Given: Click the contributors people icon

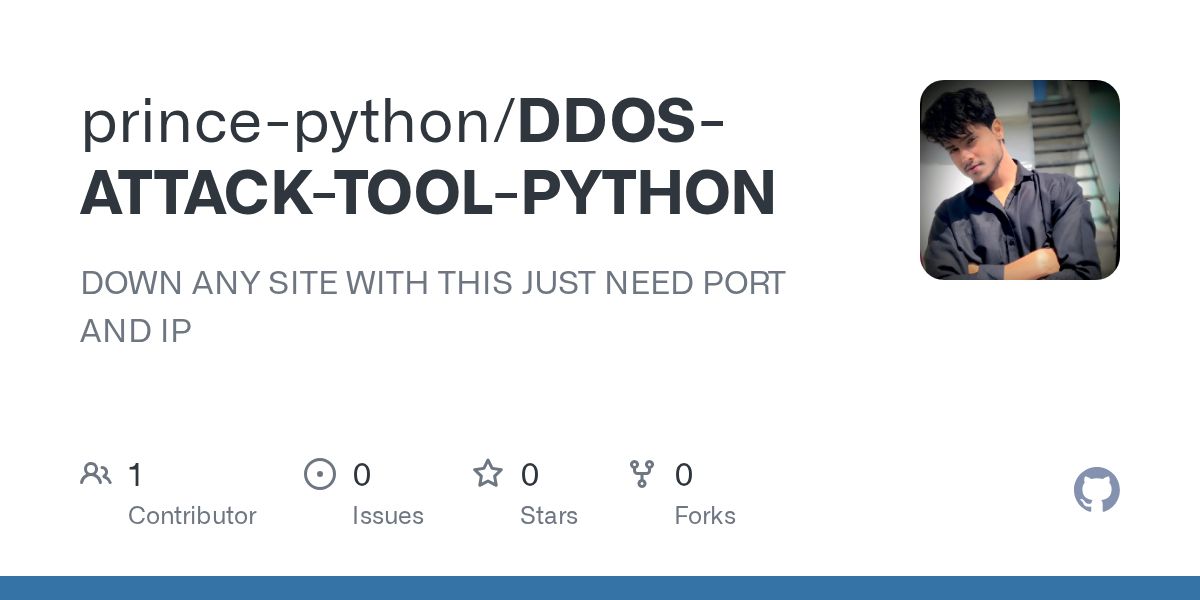Looking at the screenshot, I should tap(96, 474).
